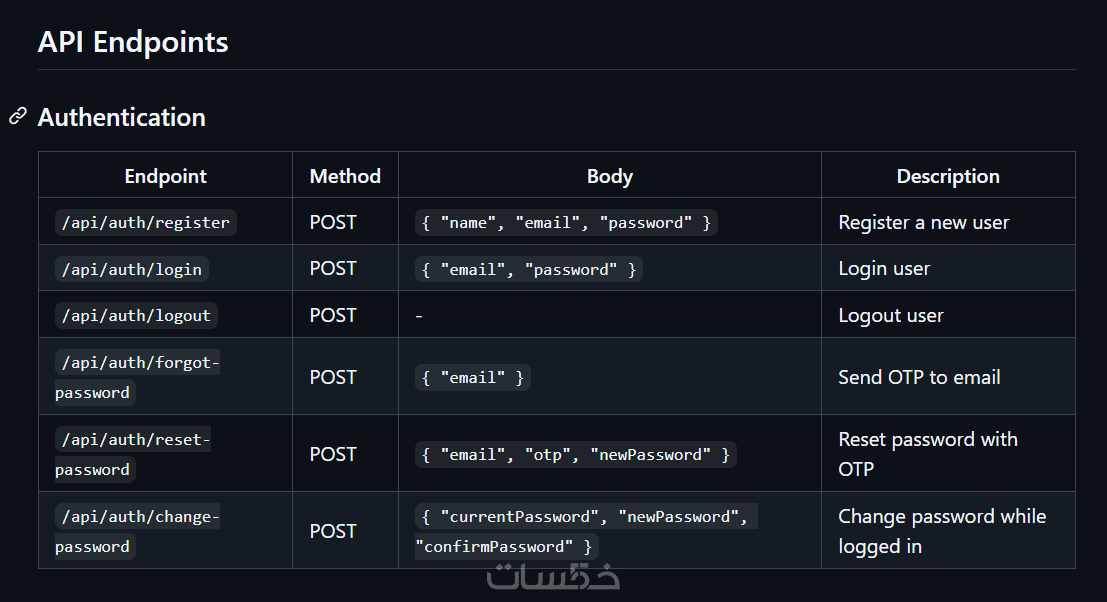Click the Description column header
The image size is (1107, 602).
point(947,176)
